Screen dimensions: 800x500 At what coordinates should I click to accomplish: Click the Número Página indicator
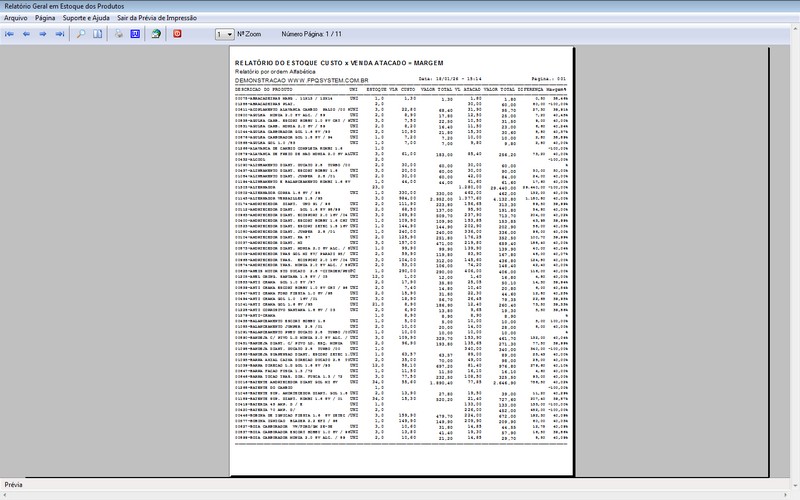[x=311, y=34]
